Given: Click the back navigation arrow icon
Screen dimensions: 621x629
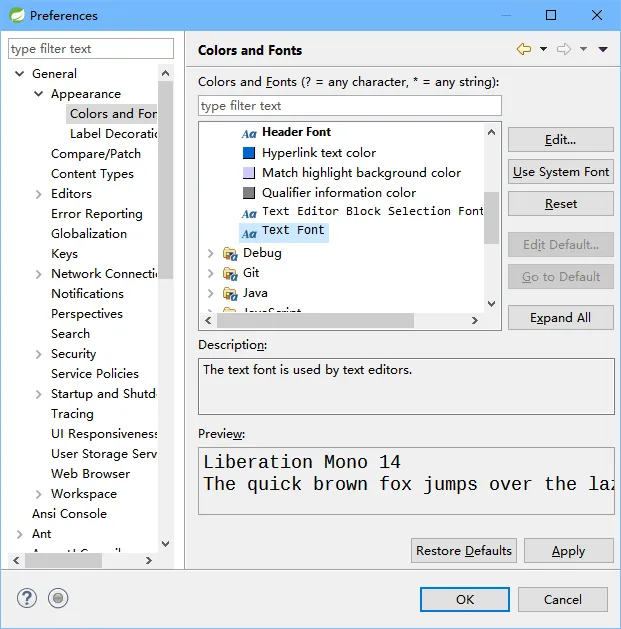Looking at the screenshot, I should tap(524, 49).
